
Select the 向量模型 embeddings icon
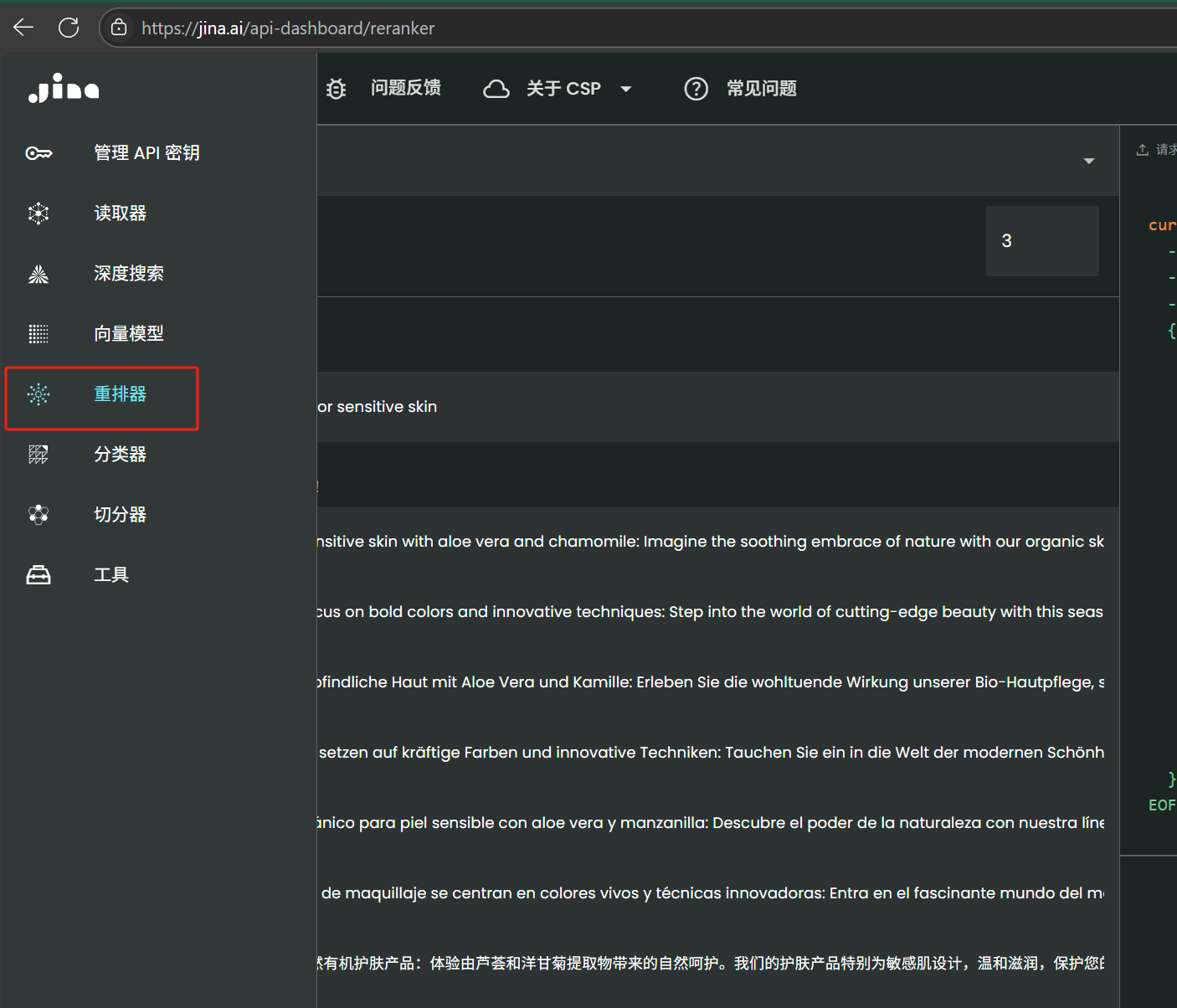click(39, 334)
